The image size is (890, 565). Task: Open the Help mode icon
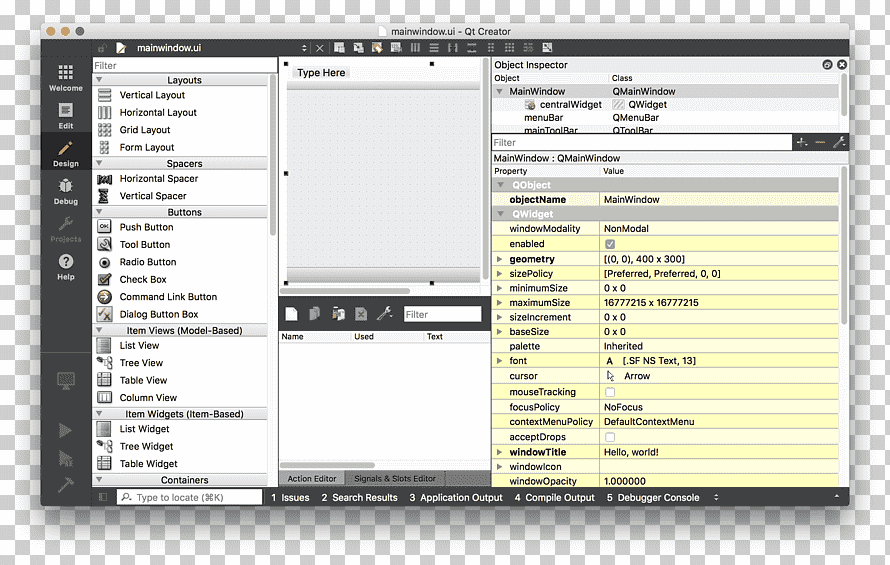[x=65, y=267]
